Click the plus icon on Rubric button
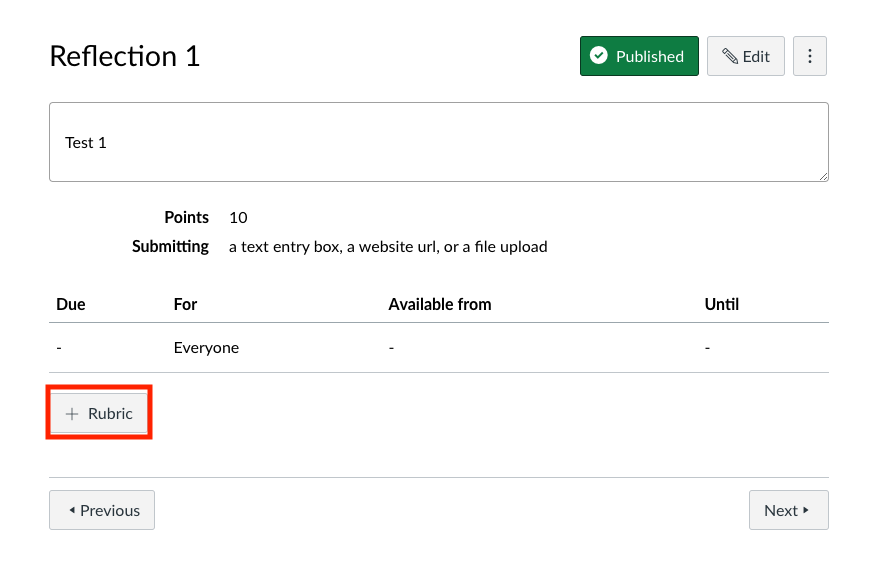This screenshot has height=574, width=880. tap(72, 414)
